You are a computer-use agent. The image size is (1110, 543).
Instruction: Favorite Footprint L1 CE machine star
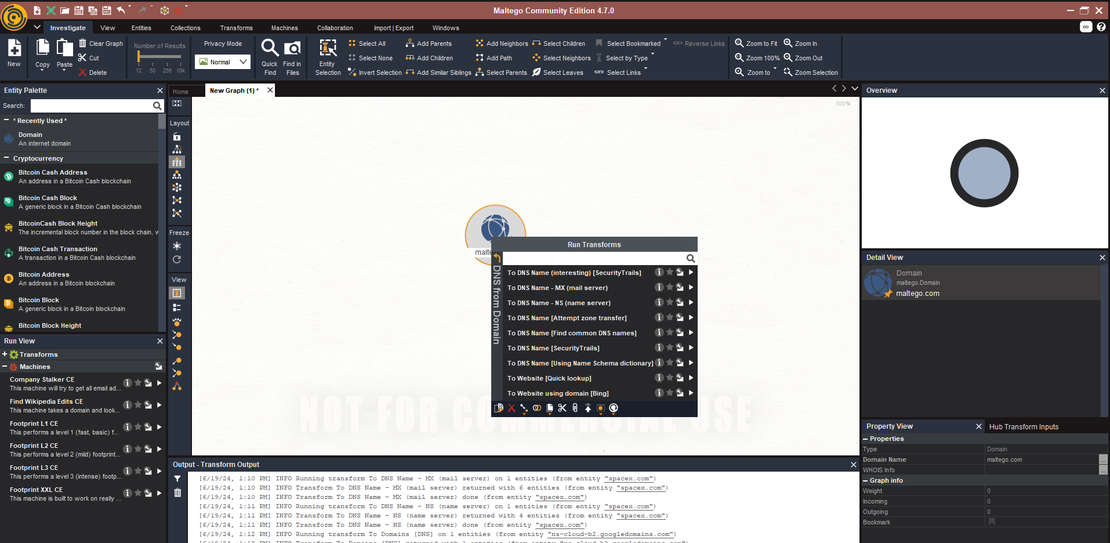138,427
